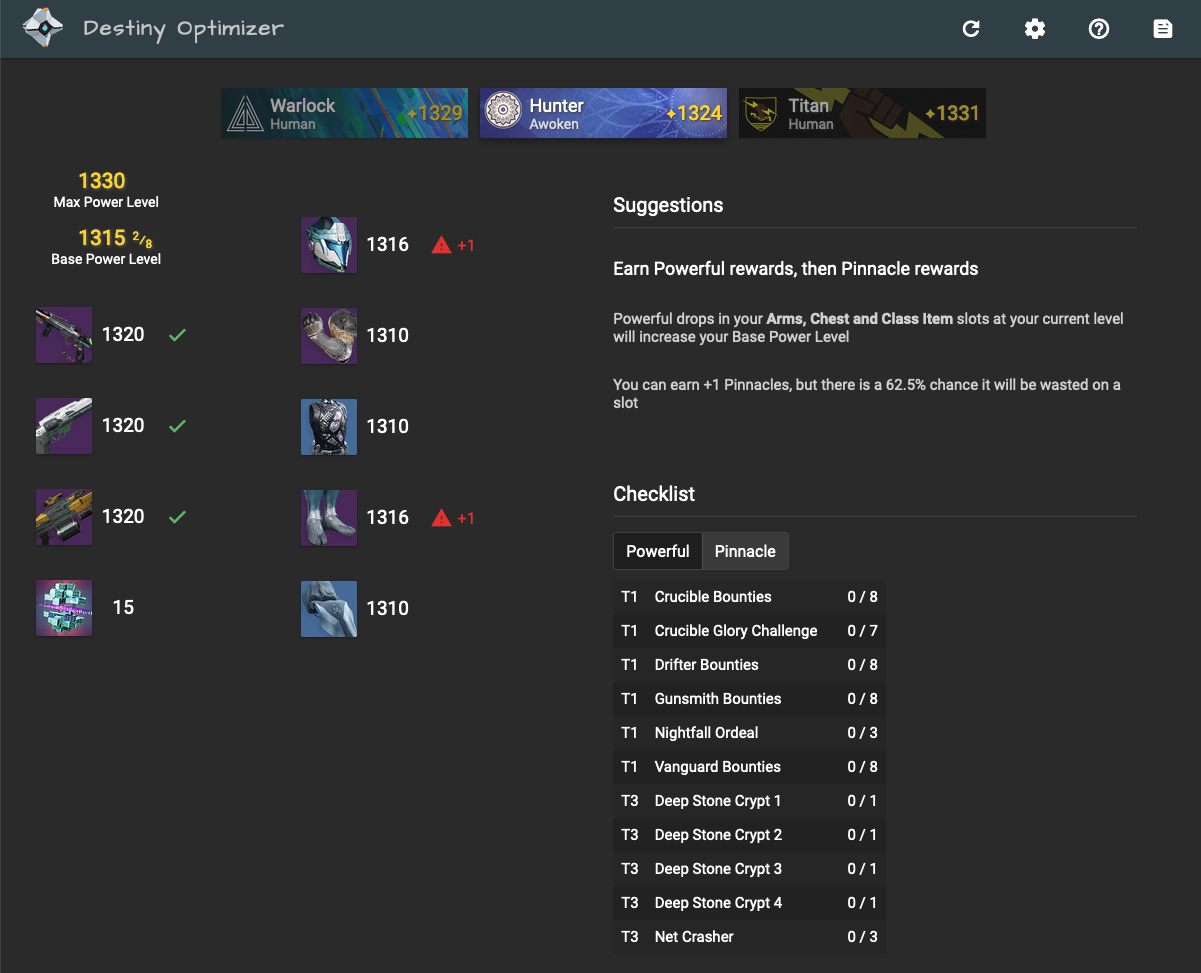The height and width of the screenshot is (973, 1201).
Task: Click the energy weapon hand cannon icon
Action: (64, 426)
